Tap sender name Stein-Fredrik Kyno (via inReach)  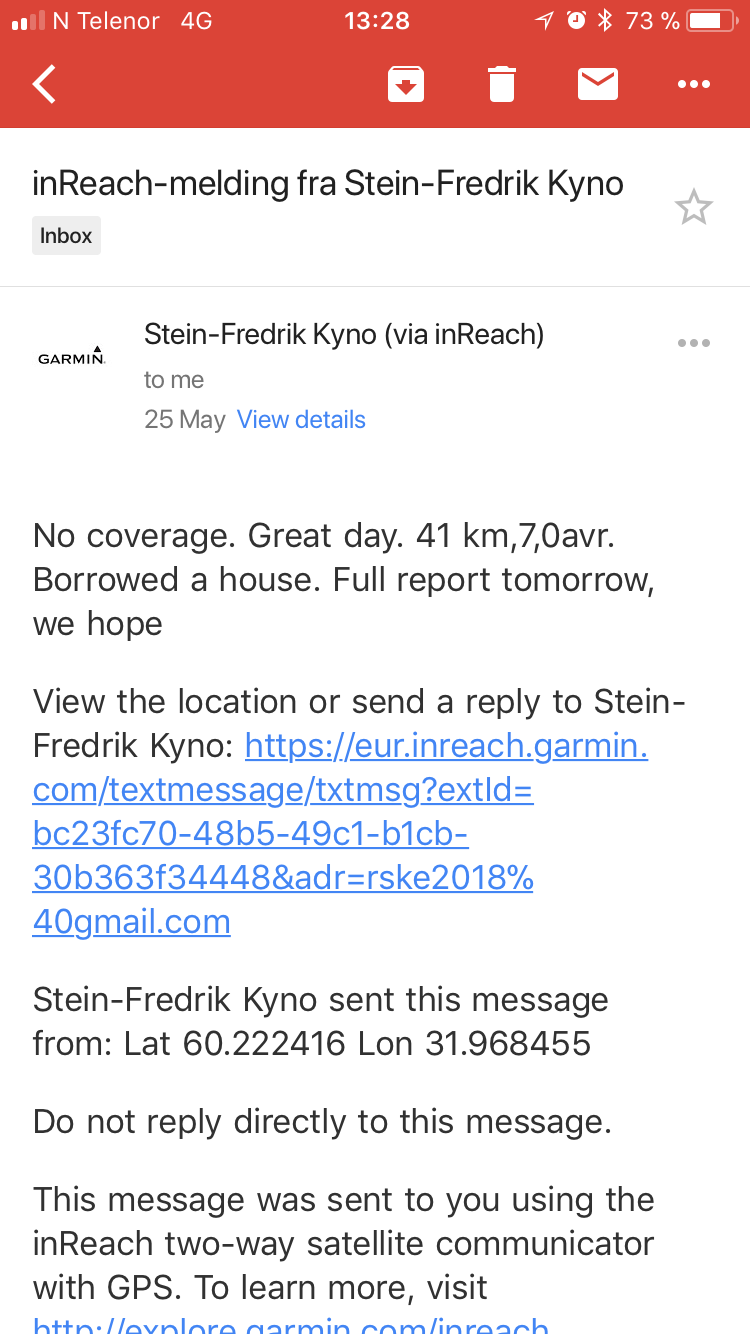(x=344, y=334)
